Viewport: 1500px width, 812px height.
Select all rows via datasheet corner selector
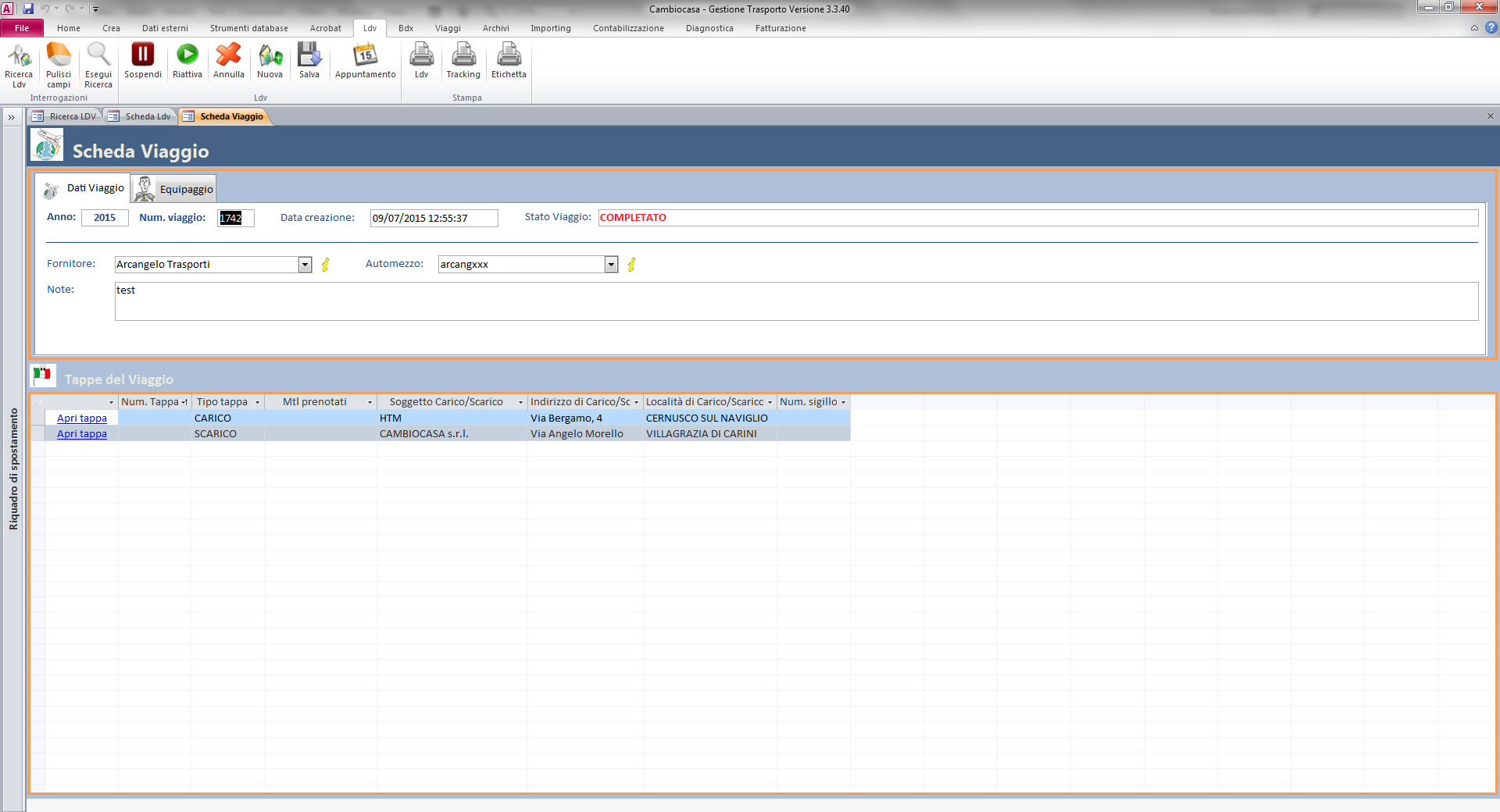37,402
